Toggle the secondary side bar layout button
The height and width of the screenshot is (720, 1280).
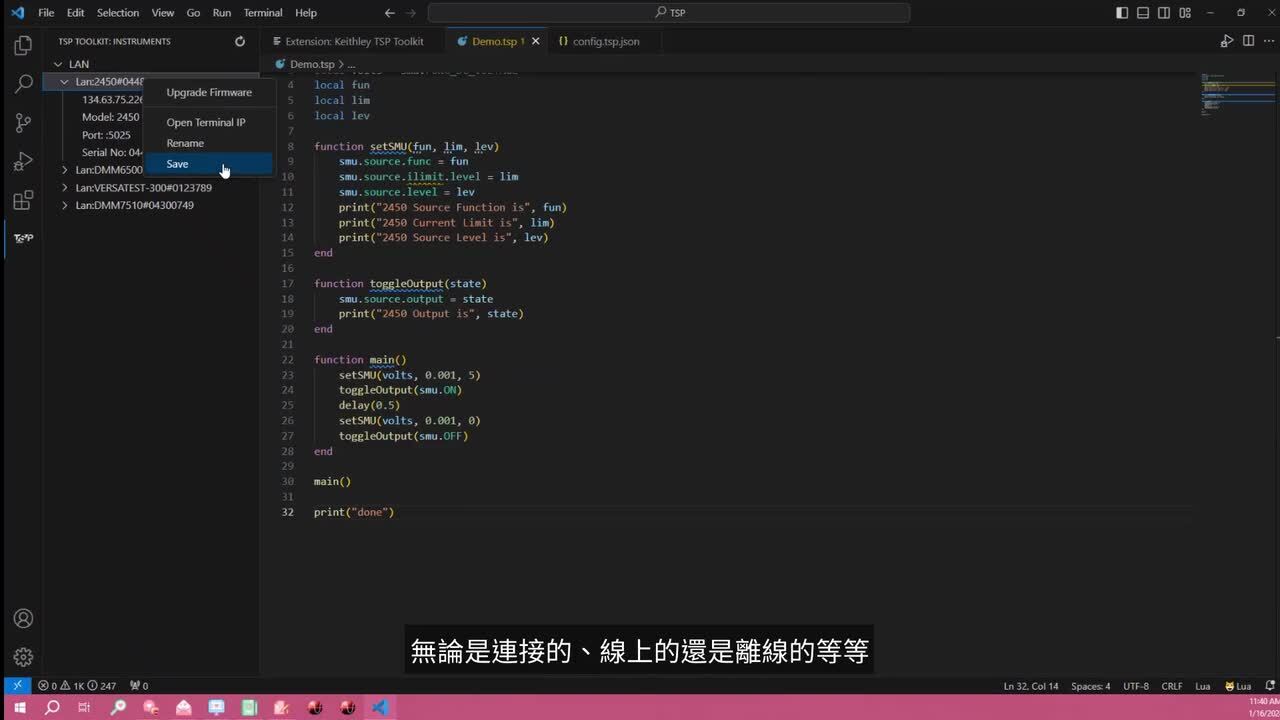point(1163,13)
